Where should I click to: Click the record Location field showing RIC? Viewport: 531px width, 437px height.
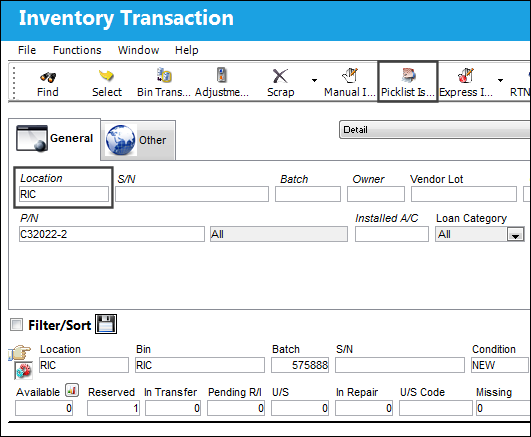[x=84, y=365]
